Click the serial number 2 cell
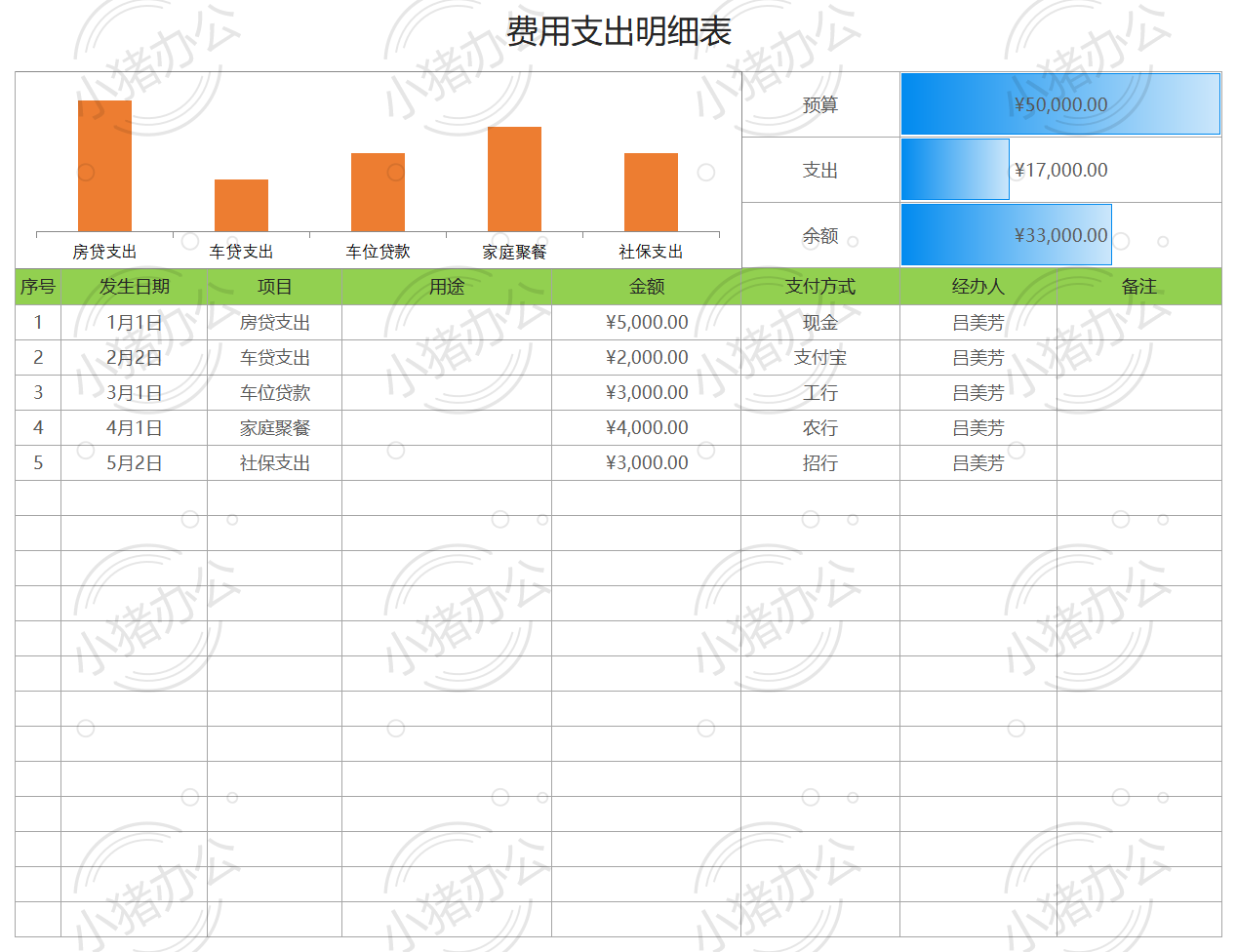 [x=38, y=358]
